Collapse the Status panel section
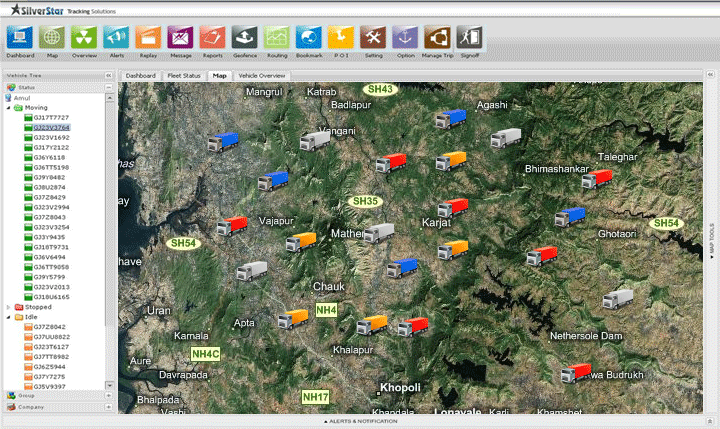Image resolution: width=720 pixels, height=429 pixels. pos(109,87)
